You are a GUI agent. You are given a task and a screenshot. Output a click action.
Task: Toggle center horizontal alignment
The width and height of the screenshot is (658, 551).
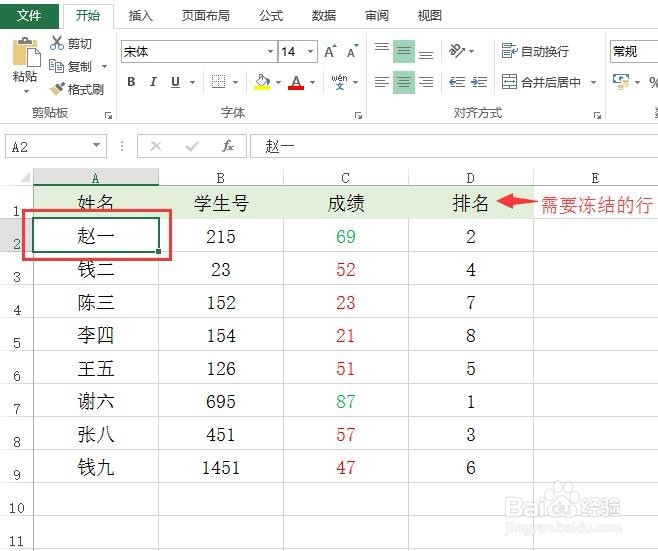[404, 82]
